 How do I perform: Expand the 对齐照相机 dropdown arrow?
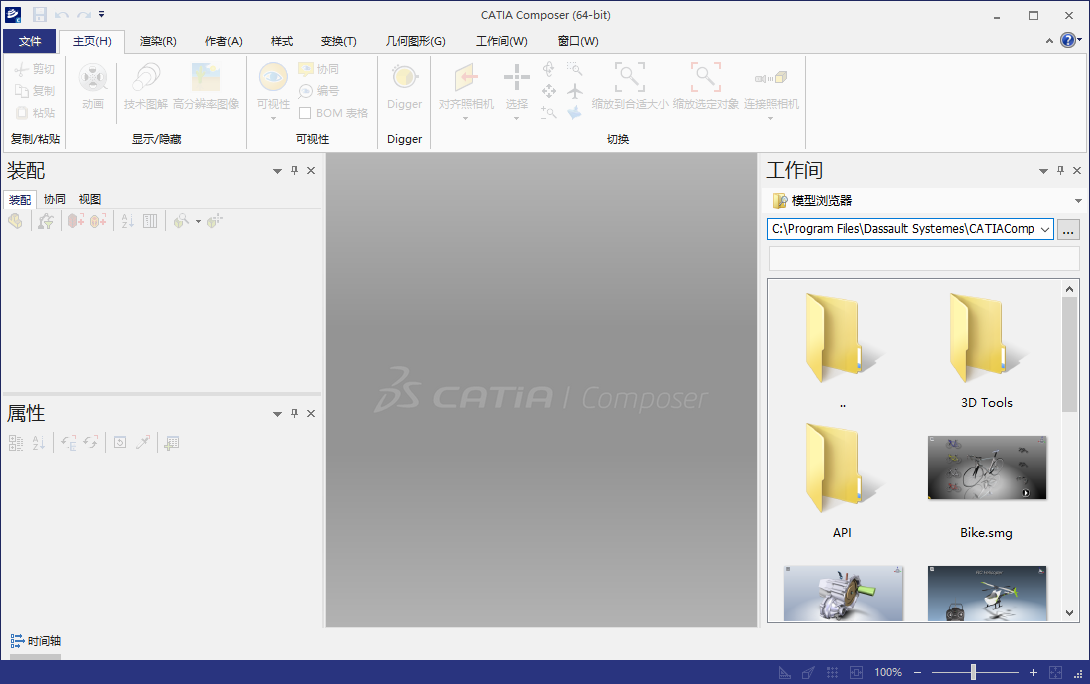(466, 118)
